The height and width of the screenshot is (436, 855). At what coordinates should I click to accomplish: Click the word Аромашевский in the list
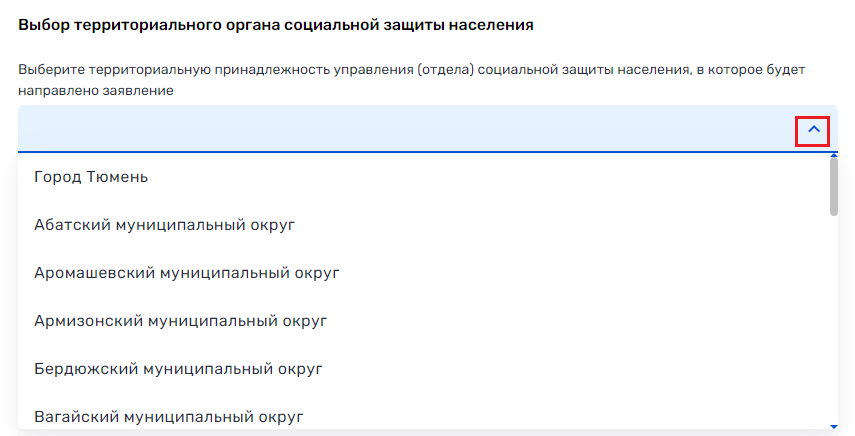click(94, 273)
